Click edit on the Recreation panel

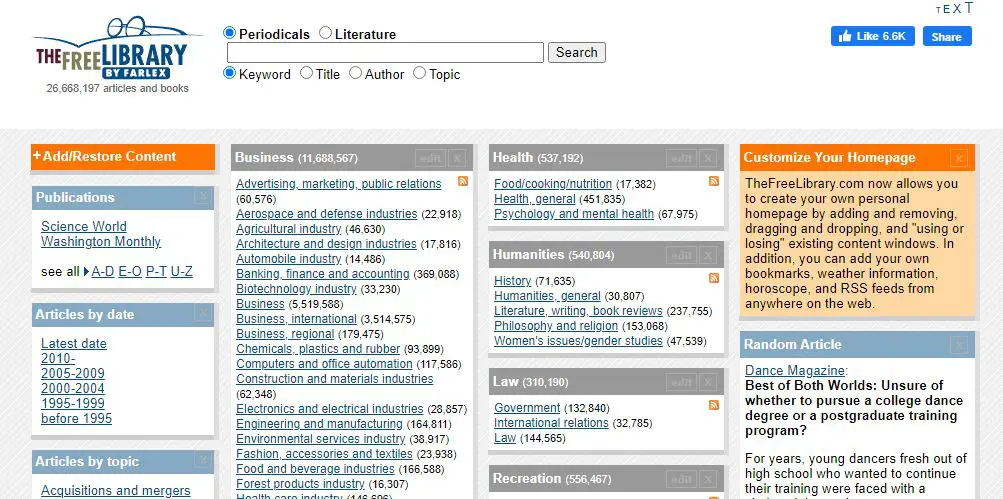[681, 479]
